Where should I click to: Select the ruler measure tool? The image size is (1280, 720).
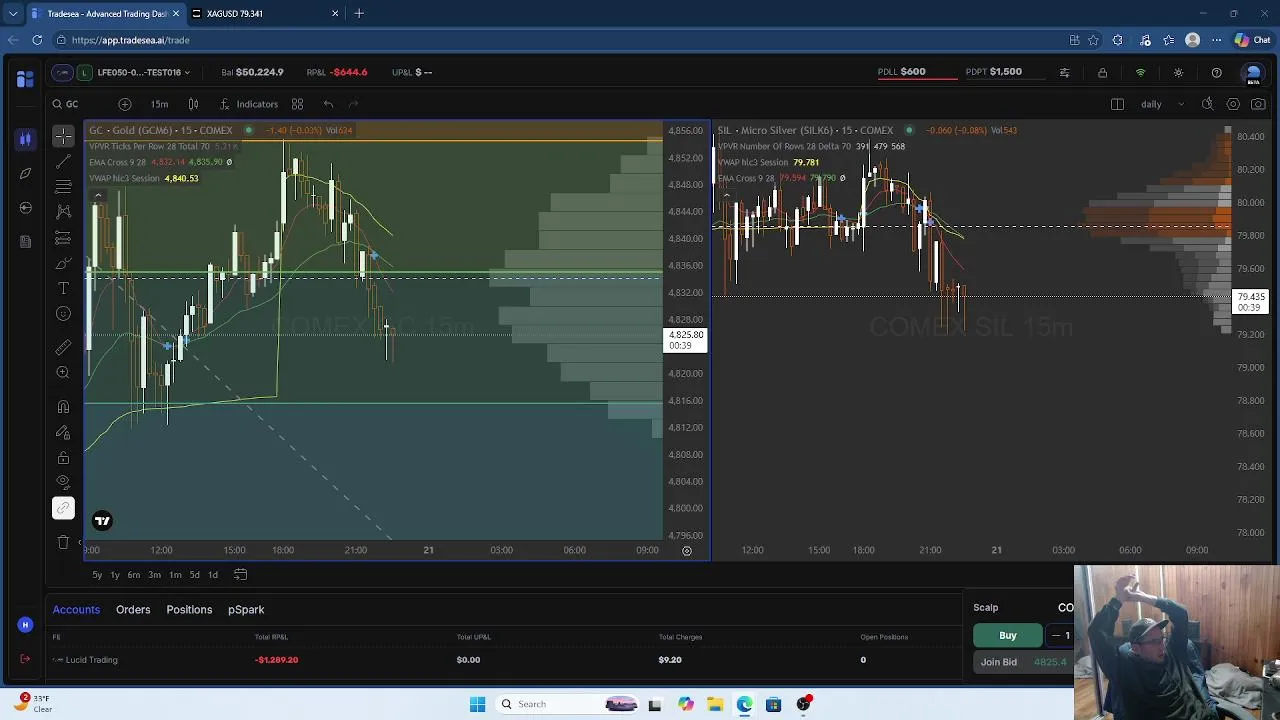click(63, 347)
